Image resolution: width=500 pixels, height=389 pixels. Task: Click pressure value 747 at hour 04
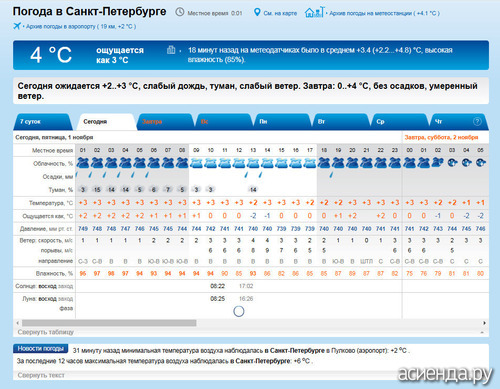pyautogui.click(x=125, y=229)
